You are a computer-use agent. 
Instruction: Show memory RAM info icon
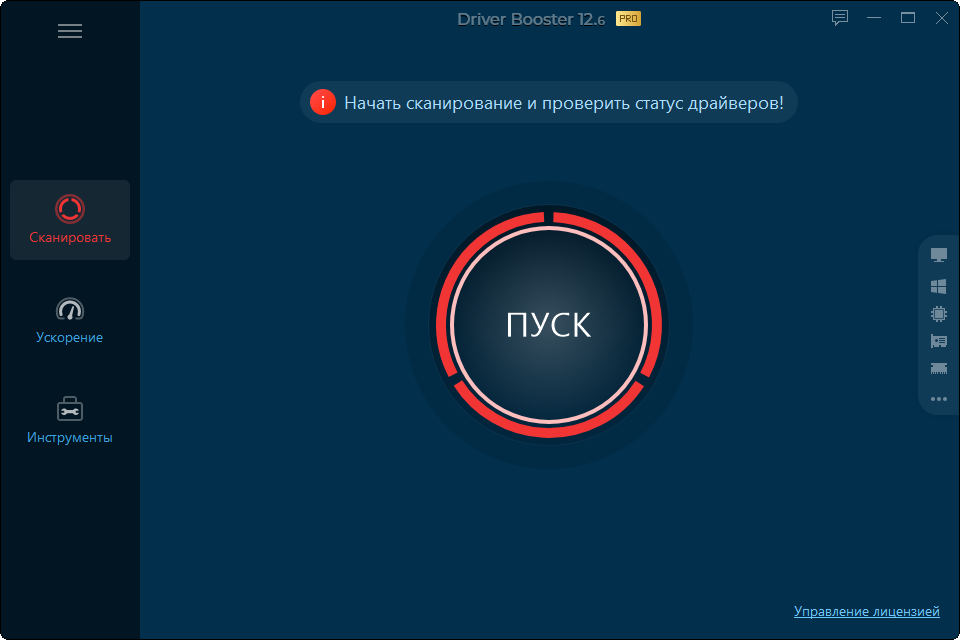coord(939,368)
